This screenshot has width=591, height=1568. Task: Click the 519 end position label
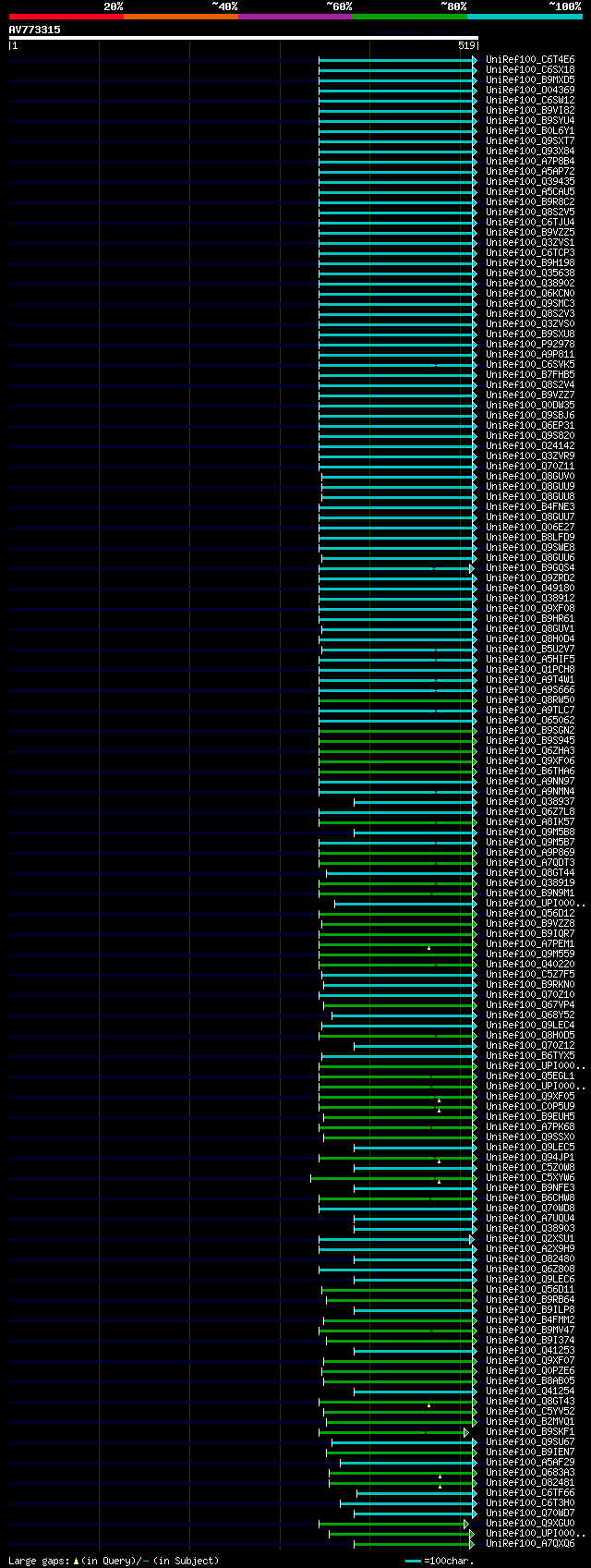coord(465,45)
